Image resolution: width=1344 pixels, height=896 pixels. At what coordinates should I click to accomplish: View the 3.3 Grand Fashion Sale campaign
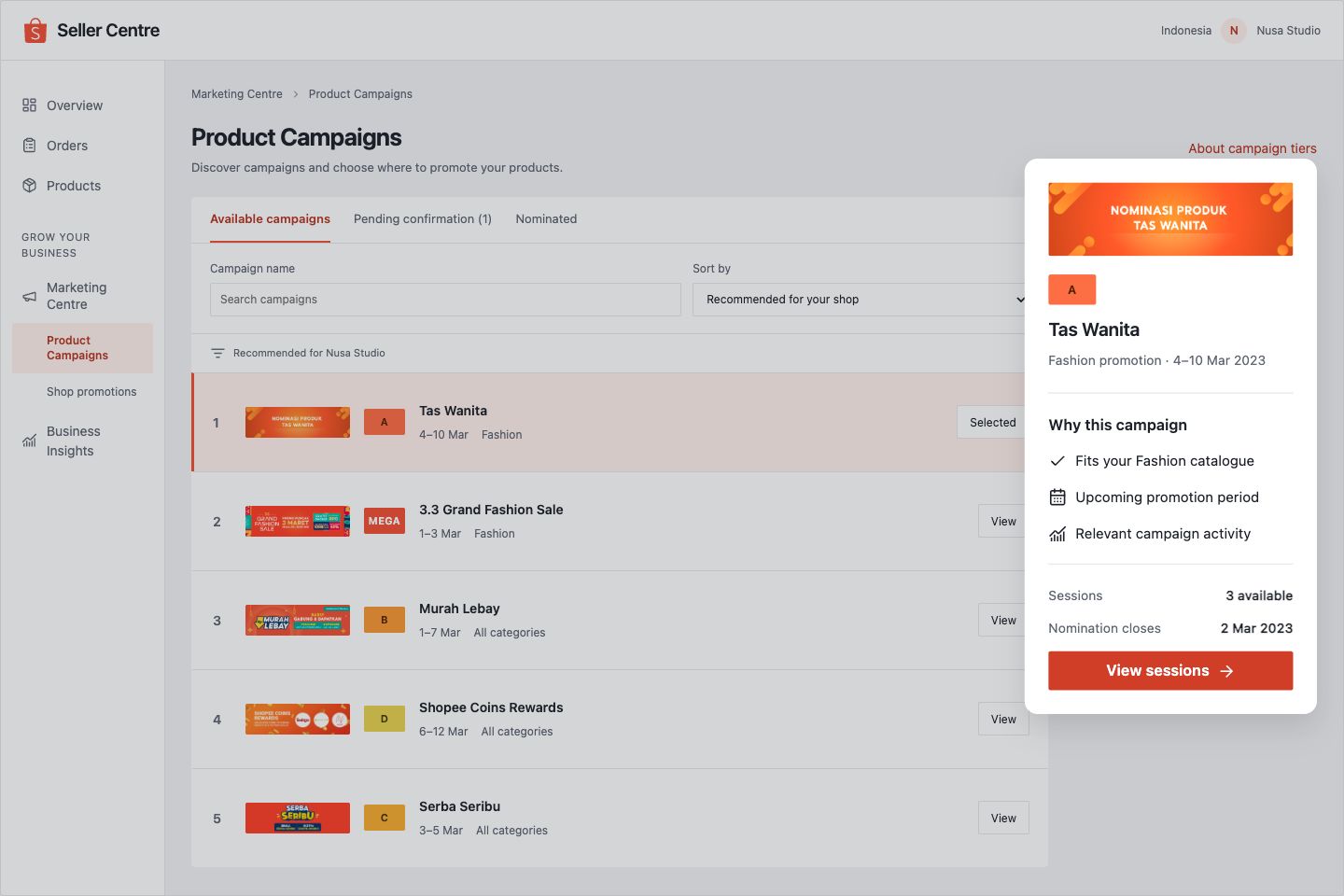[x=1003, y=522]
